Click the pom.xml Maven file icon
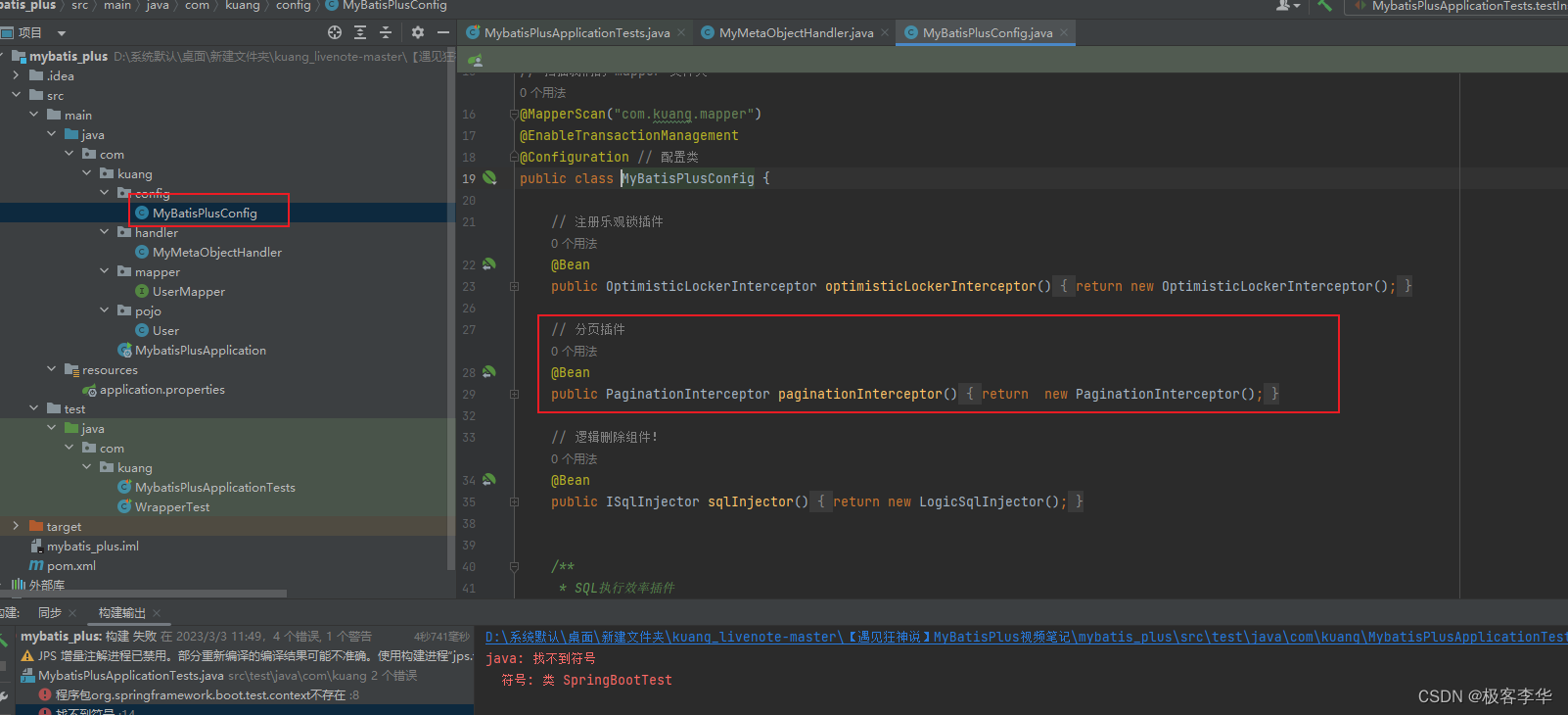Viewport: 1568px width, 715px height. coord(36,565)
